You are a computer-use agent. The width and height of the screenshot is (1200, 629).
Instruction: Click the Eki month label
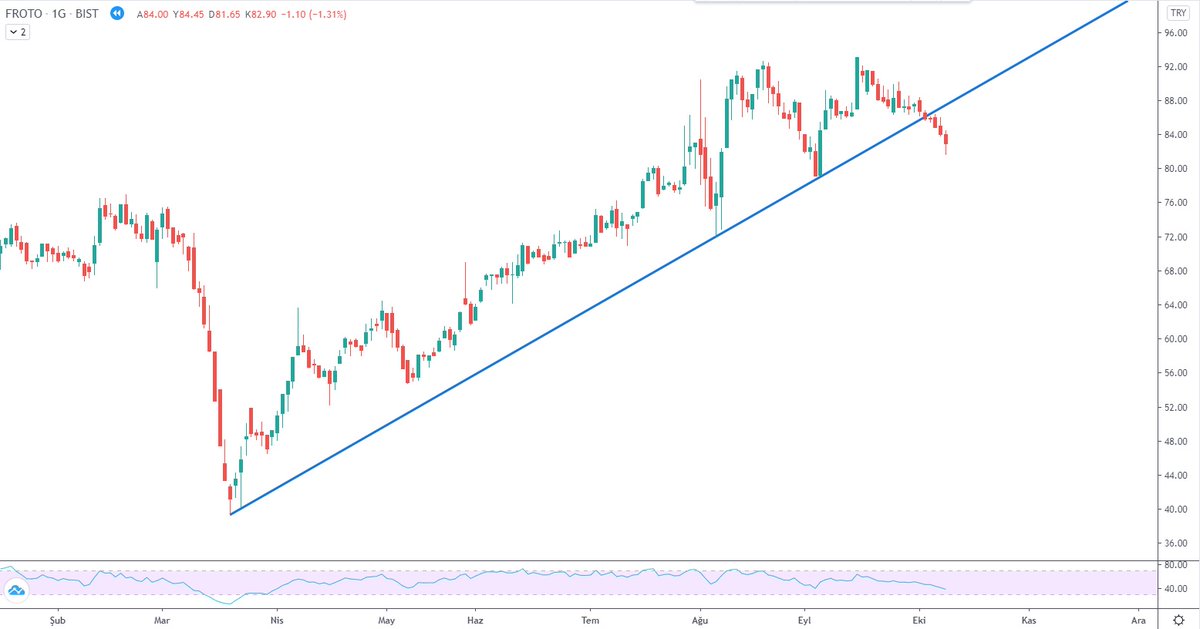919,620
